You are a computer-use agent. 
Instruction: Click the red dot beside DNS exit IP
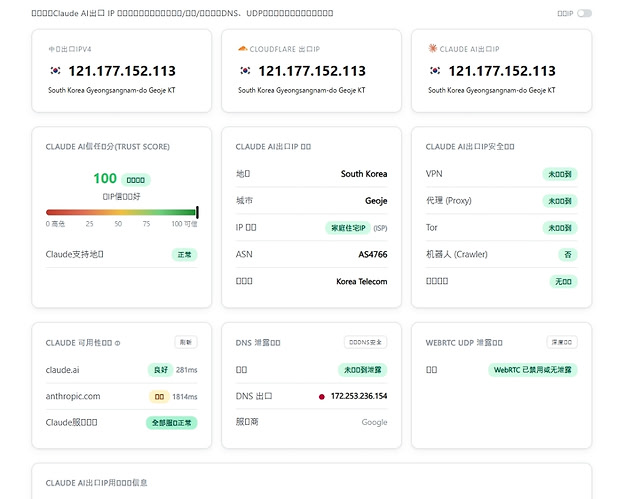click(x=322, y=396)
